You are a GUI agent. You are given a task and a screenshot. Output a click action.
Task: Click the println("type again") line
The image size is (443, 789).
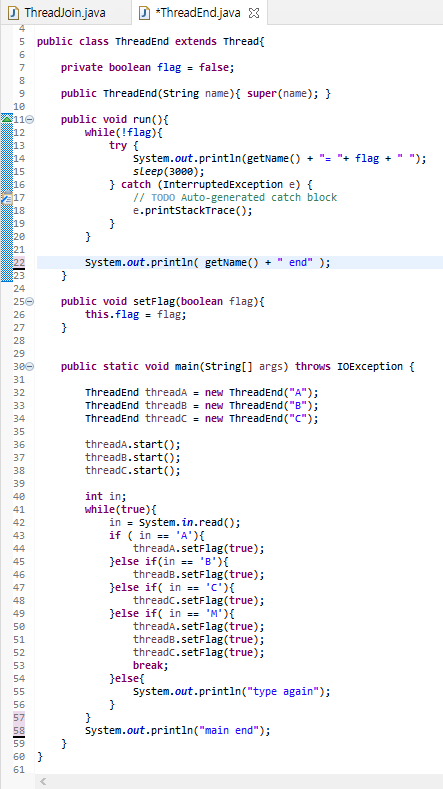pyautogui.click(x=232, y=692)
